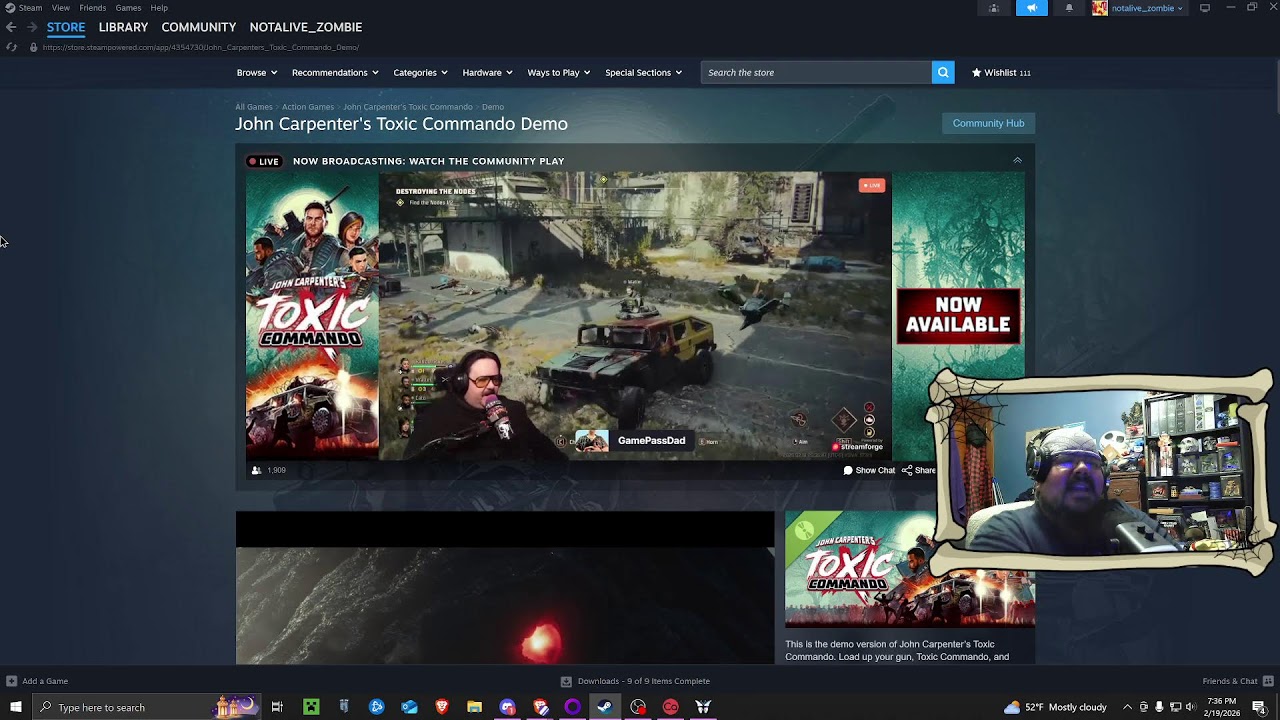Click Show Chat on the broadcast
The width and height of the screenshot is (1280, 720).
pos(869,470)
